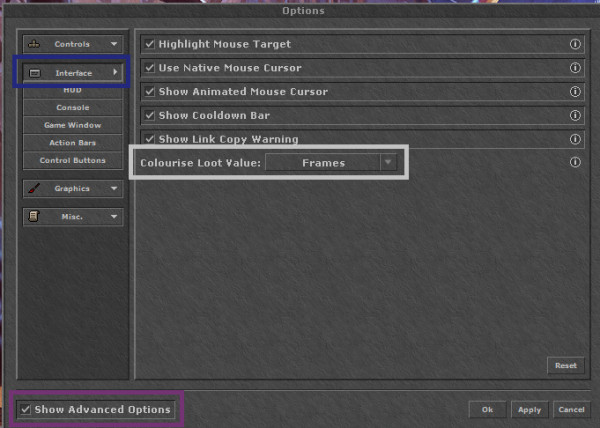Select the Game Window subcategory

tap(73, 125)
